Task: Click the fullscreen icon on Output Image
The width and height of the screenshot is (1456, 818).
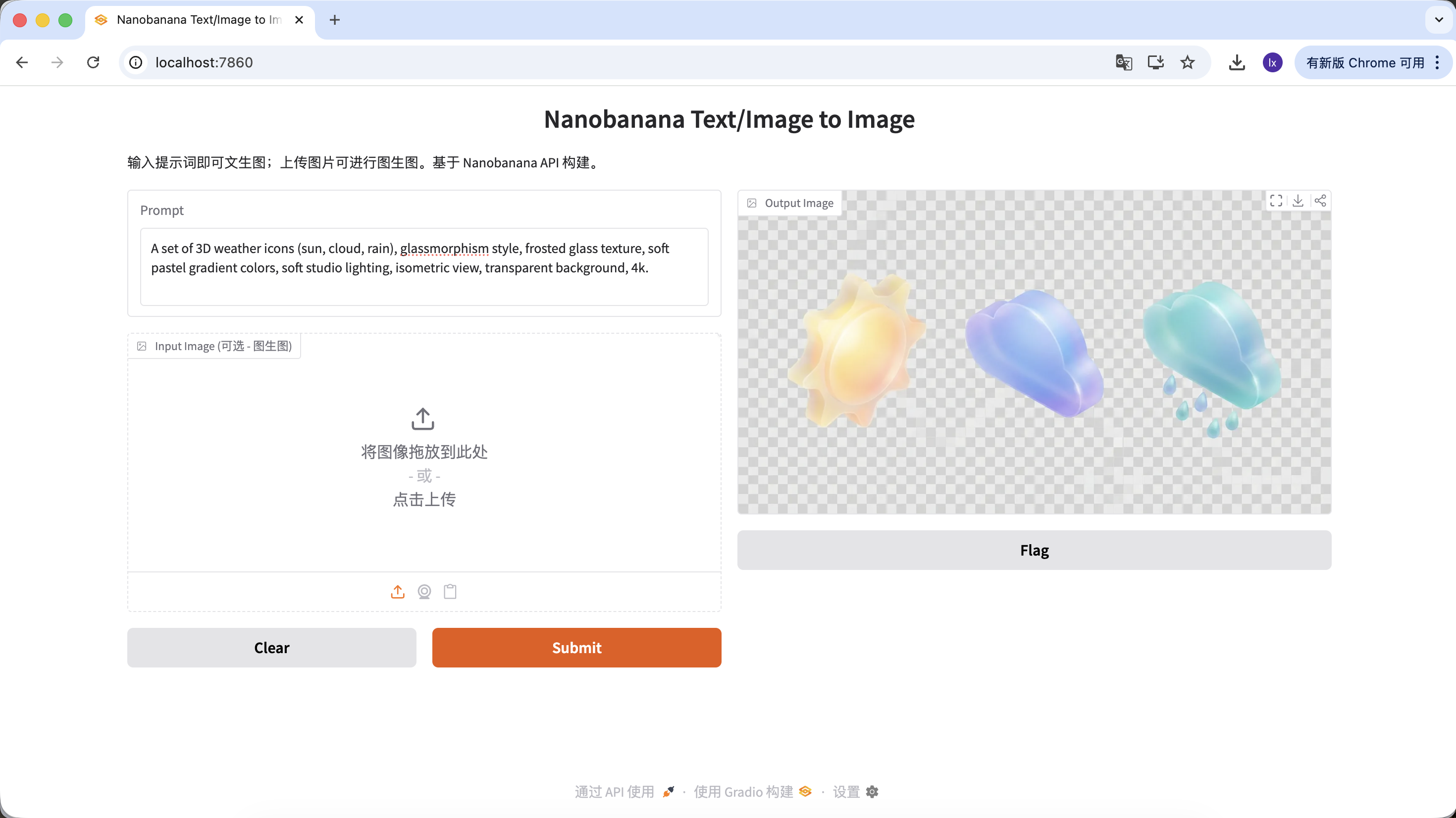Action: tap(1276, 201)
